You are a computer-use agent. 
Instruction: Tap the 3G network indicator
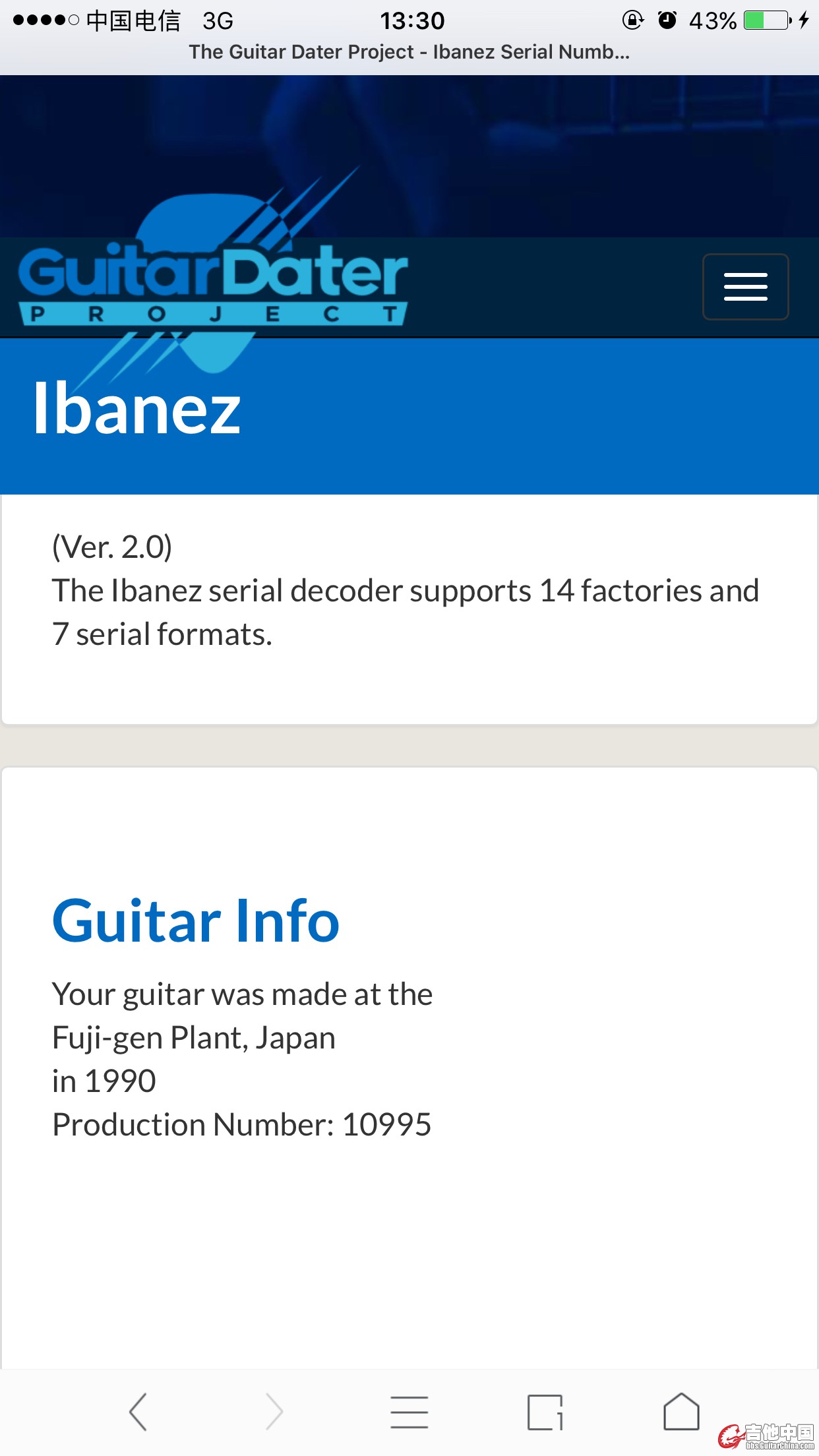point(218,21)
